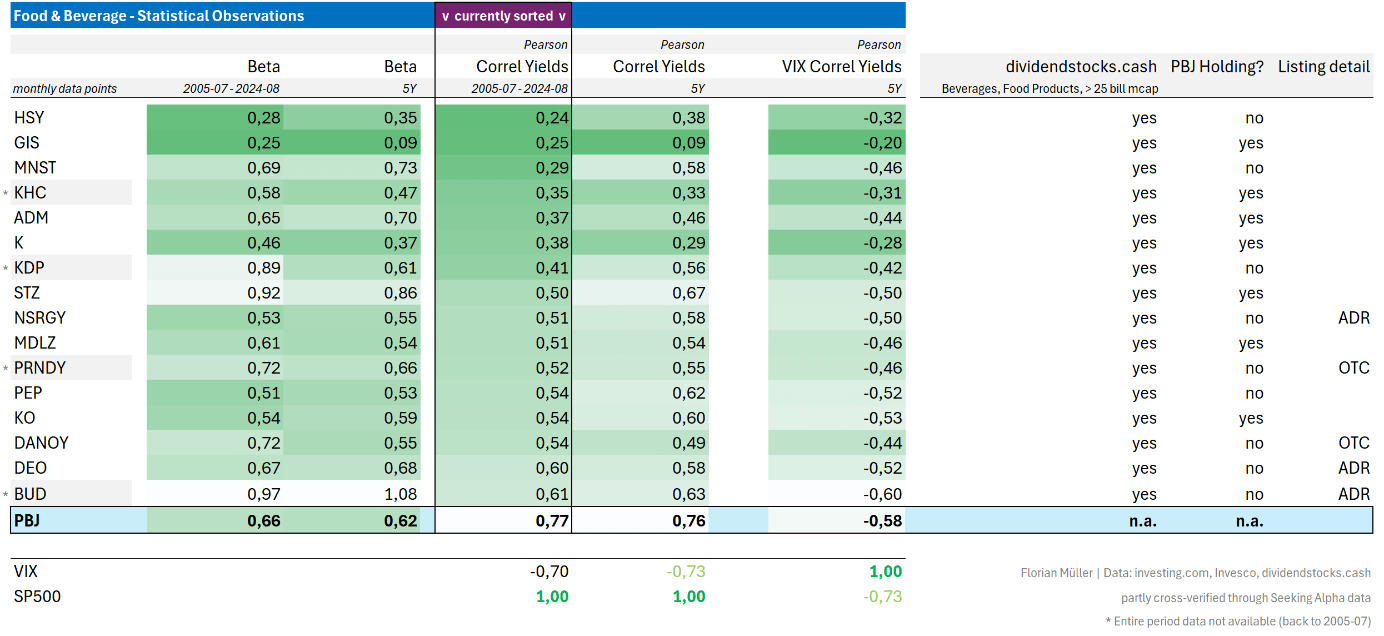
Task: Click KO VIX correlation value -0,53
Action: click(x=882, y=418)
